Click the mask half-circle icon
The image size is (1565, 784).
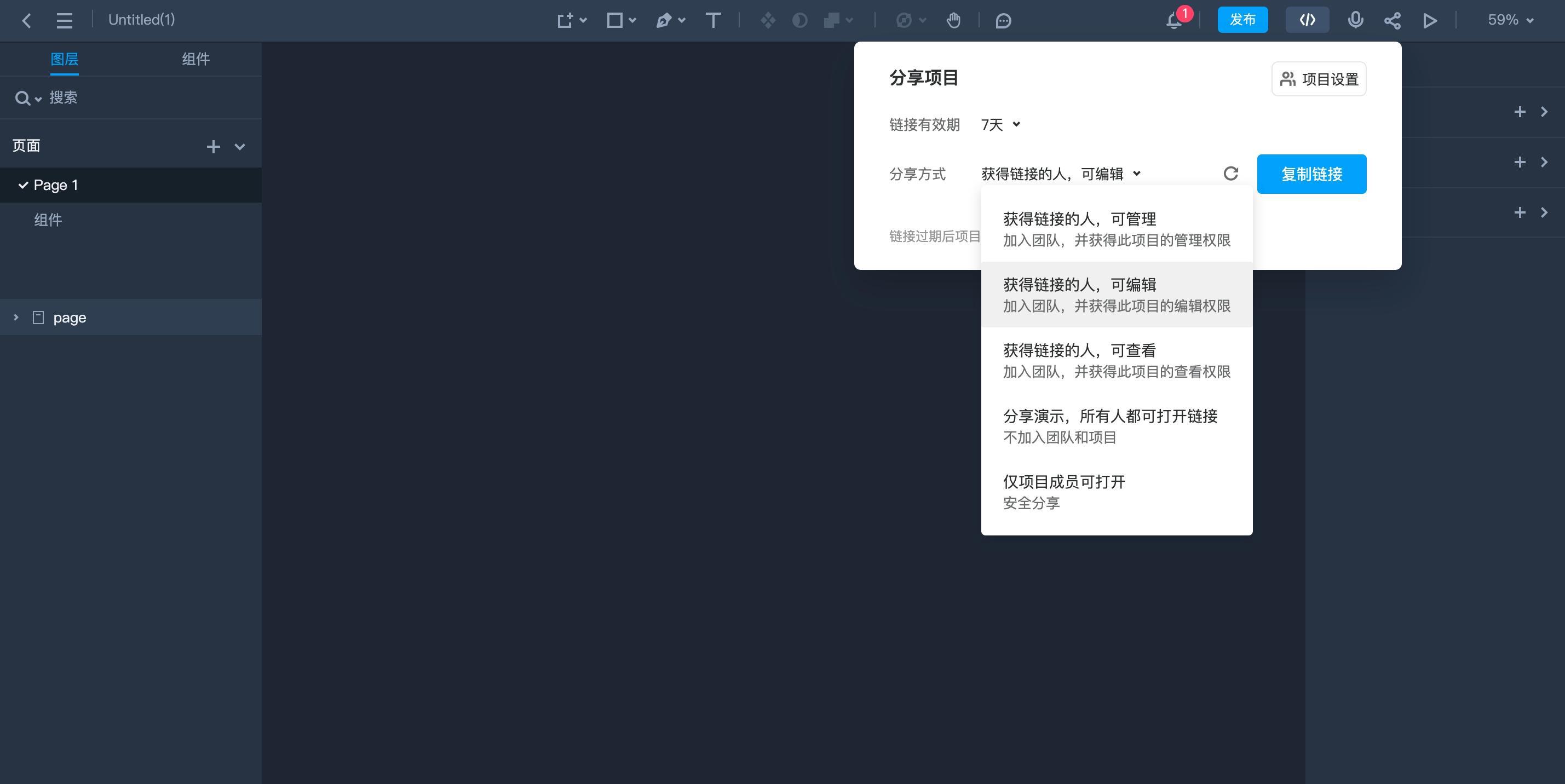(799, 21)
